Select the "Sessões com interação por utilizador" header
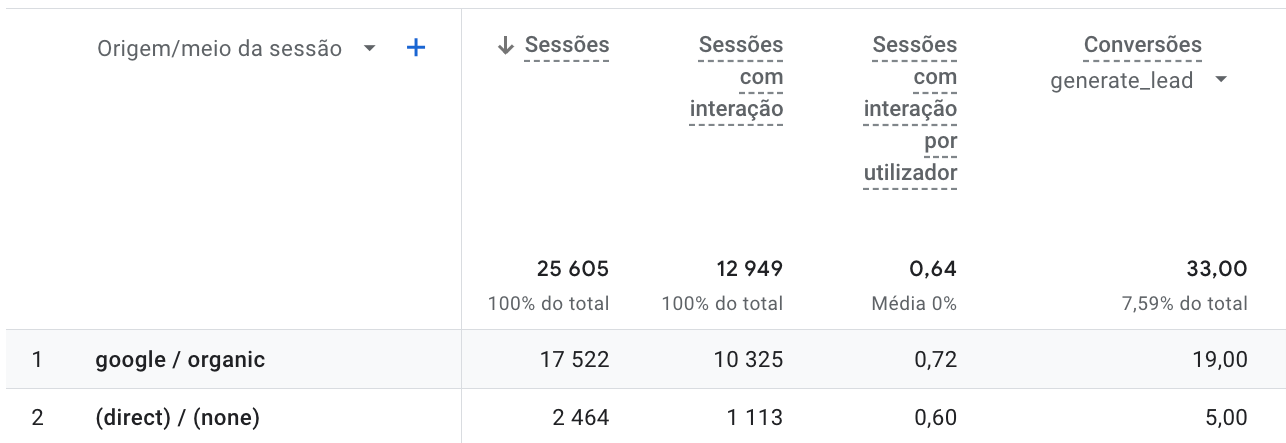 (911, 109)
